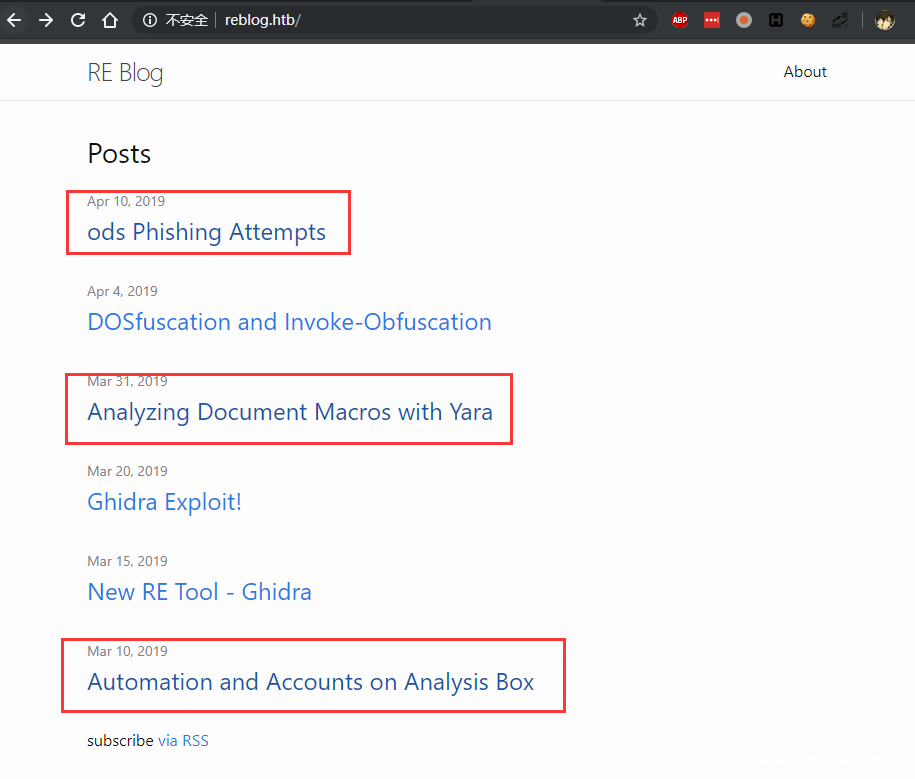Click the address bar URL reblog.htb
Screen dimensions: 915x779
pyautogui.click(x=262, y=20)
